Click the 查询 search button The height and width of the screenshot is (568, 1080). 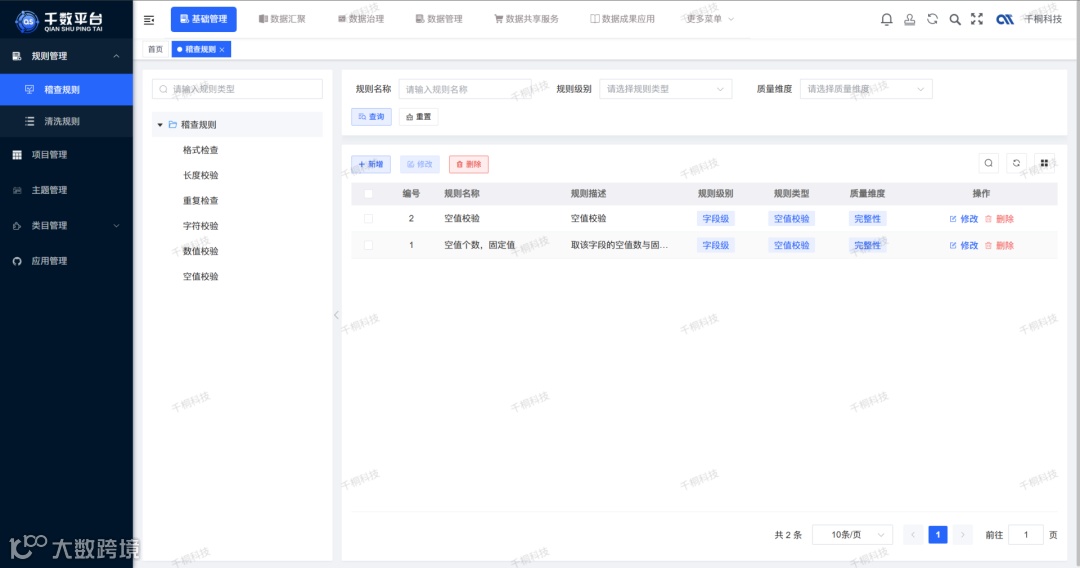[371, 117]
